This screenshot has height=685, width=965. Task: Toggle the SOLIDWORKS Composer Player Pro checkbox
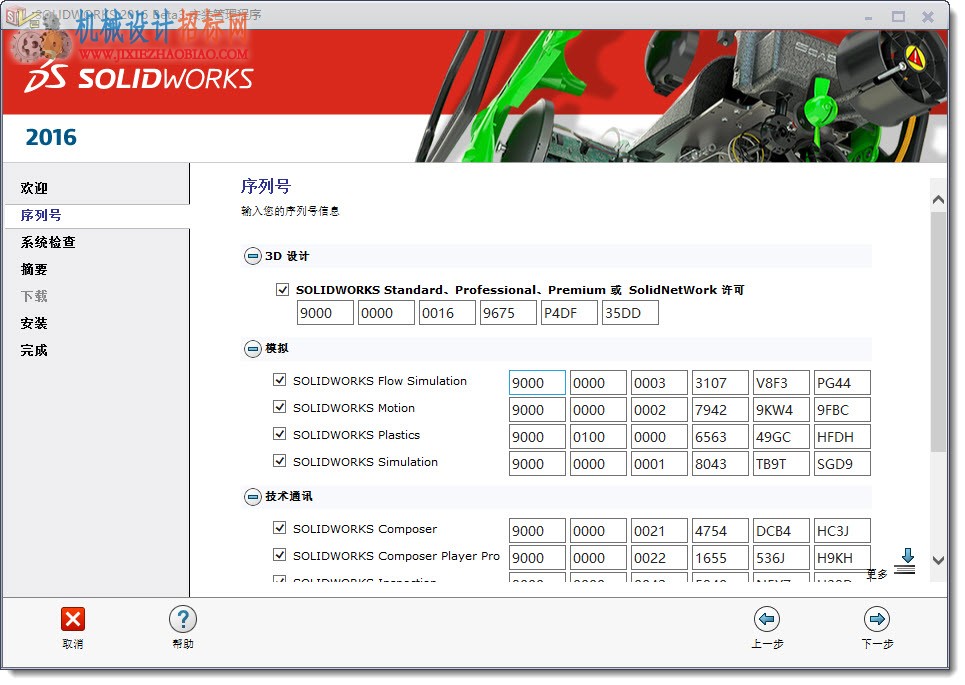point(279,555)
